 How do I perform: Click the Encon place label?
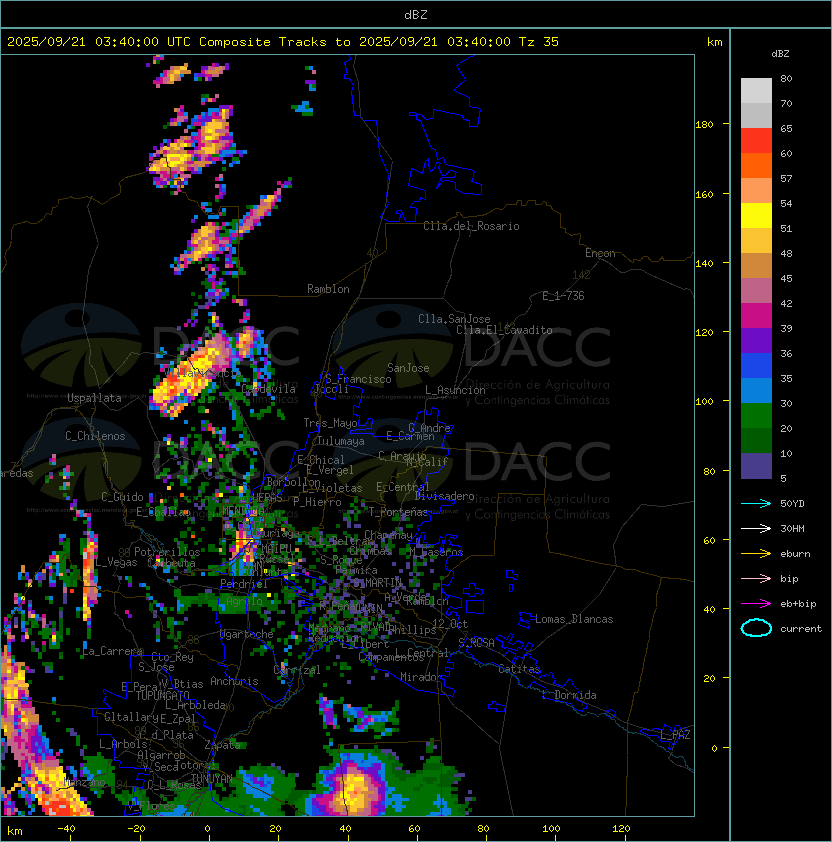click(600, 253)
